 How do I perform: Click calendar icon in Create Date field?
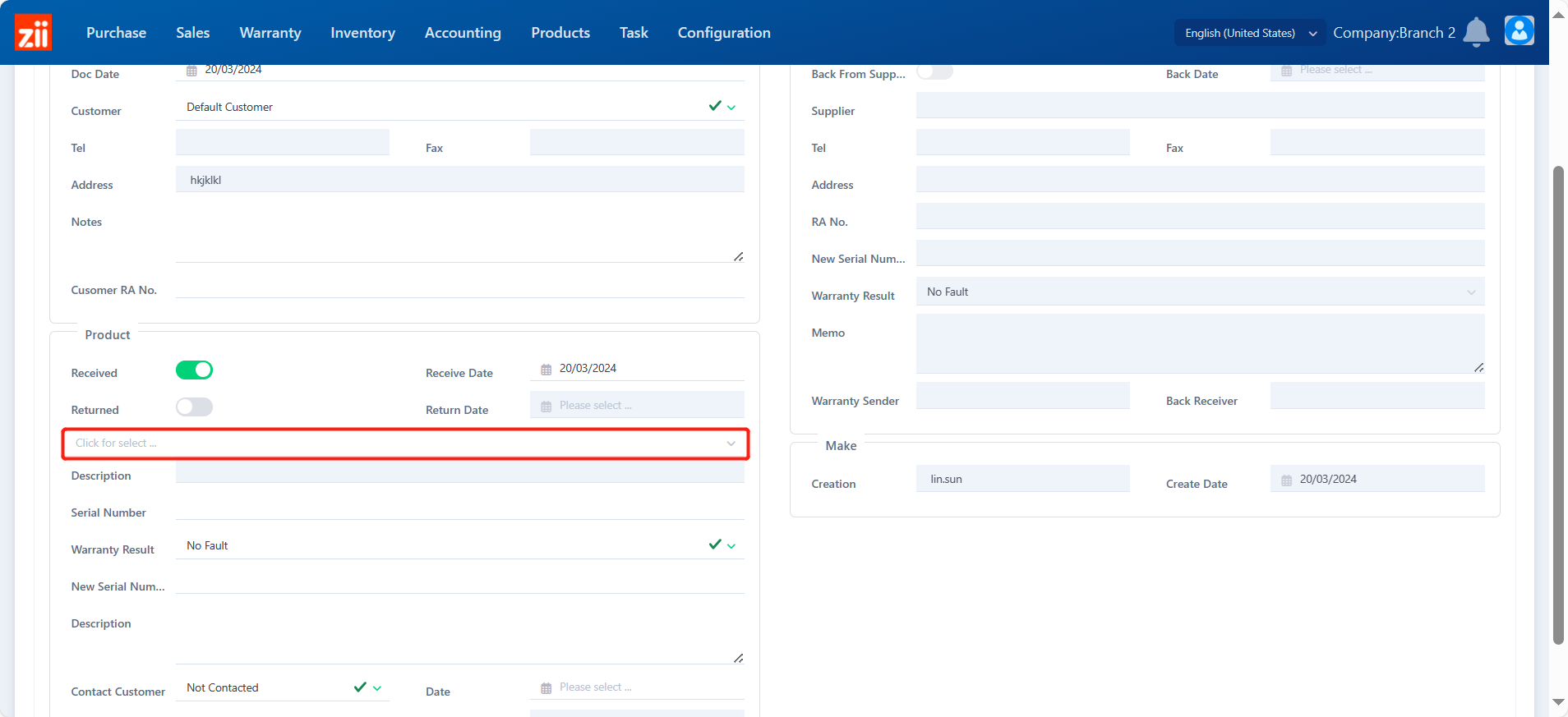pyautogui.click(x=1286, y=480)
